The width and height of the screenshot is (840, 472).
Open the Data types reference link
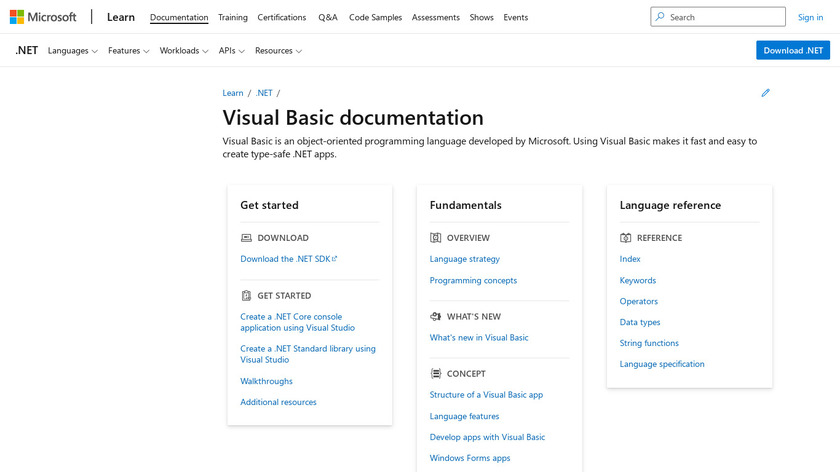(640, 322)
